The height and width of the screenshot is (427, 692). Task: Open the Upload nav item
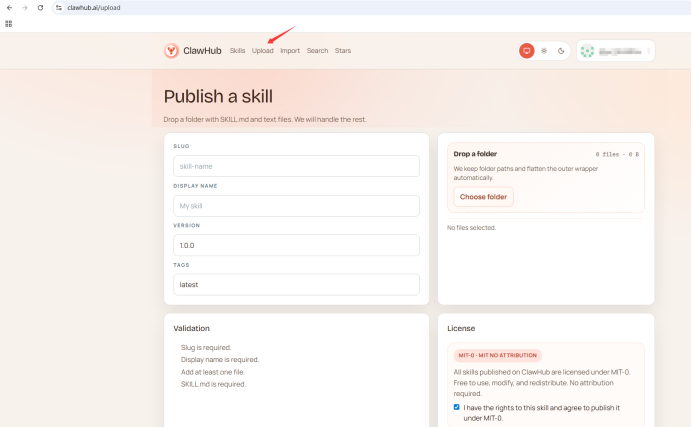pos(263,51)
